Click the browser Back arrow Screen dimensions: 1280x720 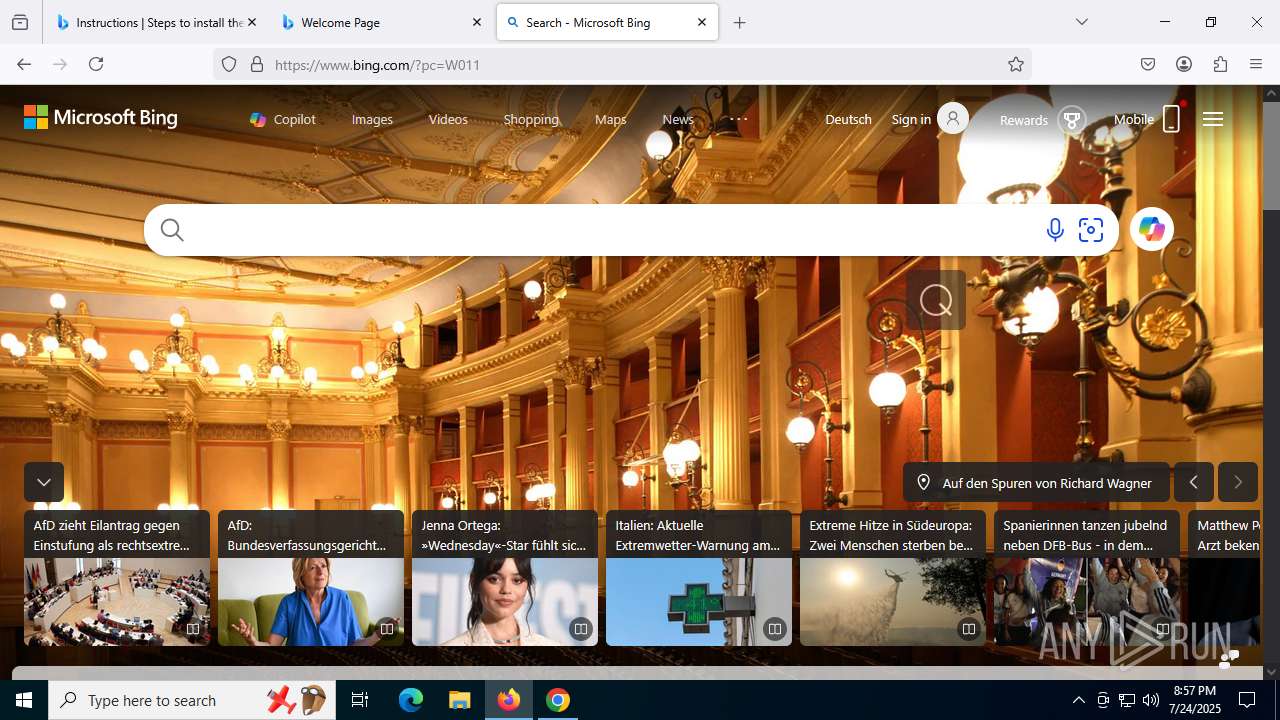coord(24,64)
